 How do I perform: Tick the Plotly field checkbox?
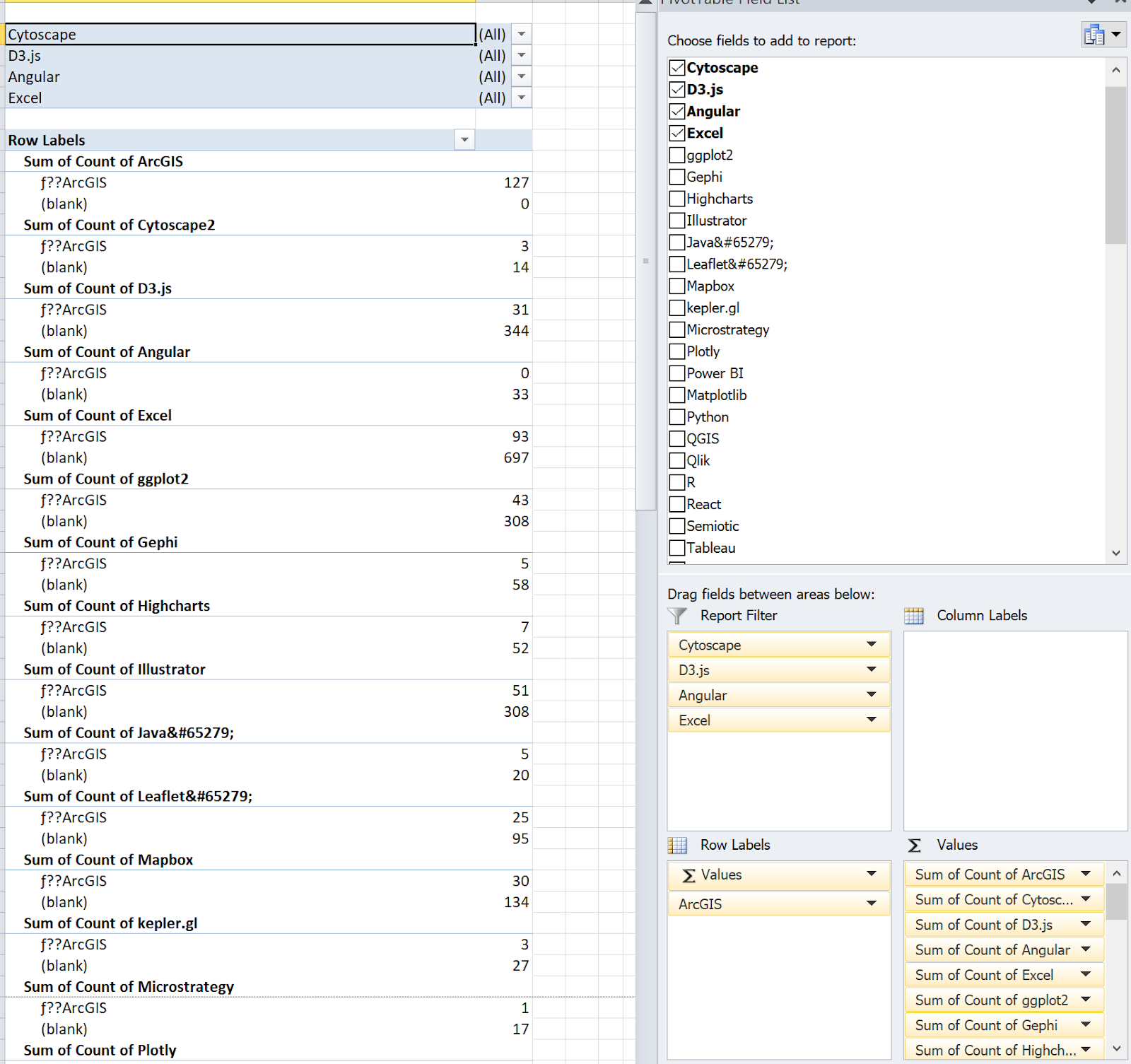[677, 352]
